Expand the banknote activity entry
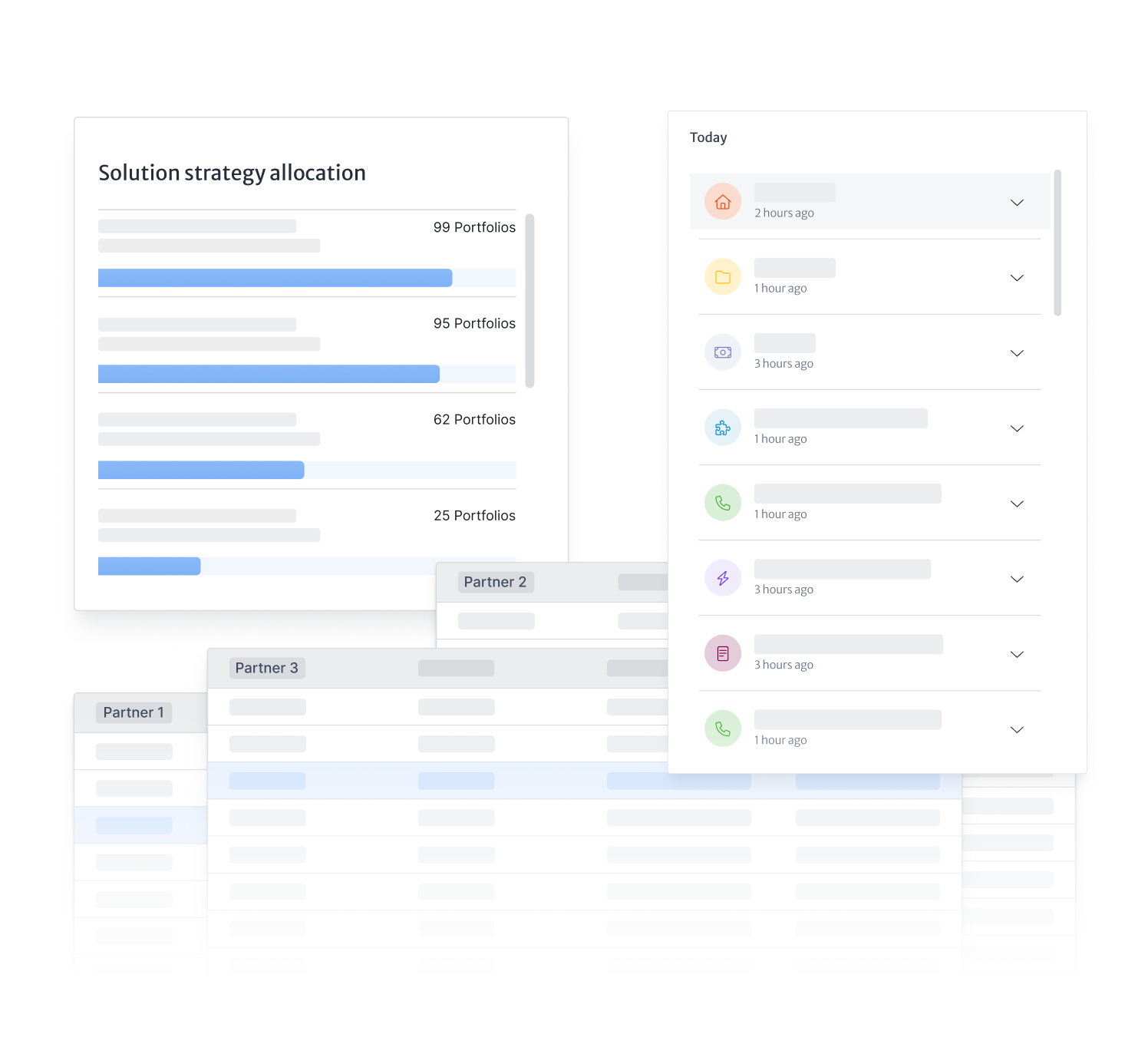The height and width of the screenshot is (1044, 1148). tap(1017, 353)
